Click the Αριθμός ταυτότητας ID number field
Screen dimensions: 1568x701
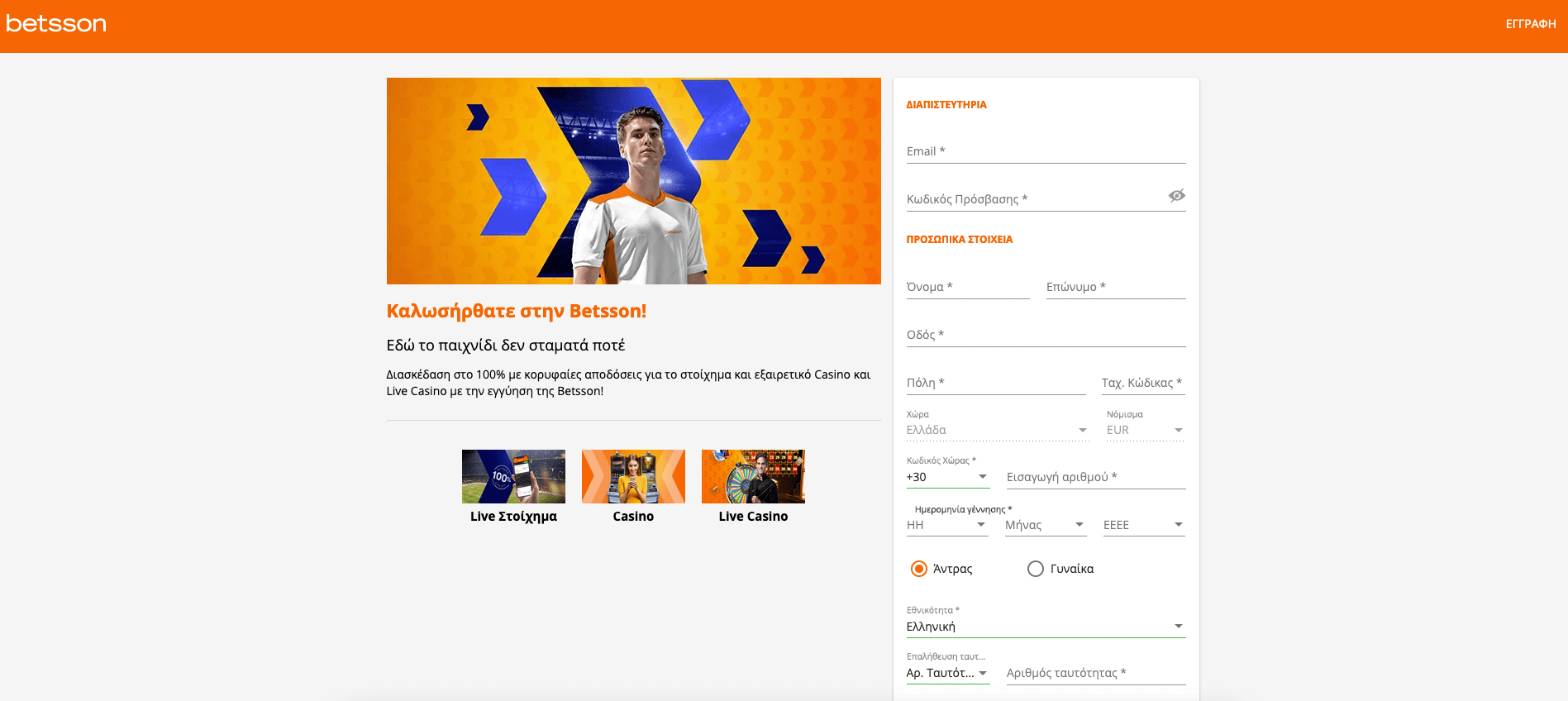click(1096, 673)
